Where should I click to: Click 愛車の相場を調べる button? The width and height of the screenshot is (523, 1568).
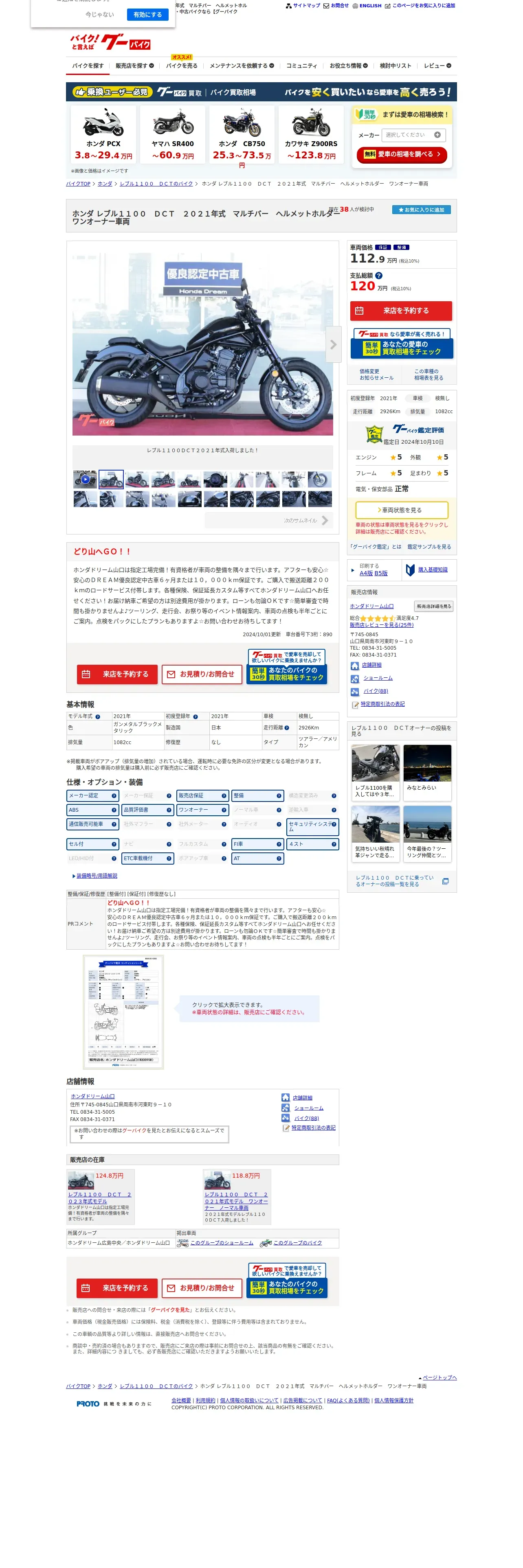402,155
